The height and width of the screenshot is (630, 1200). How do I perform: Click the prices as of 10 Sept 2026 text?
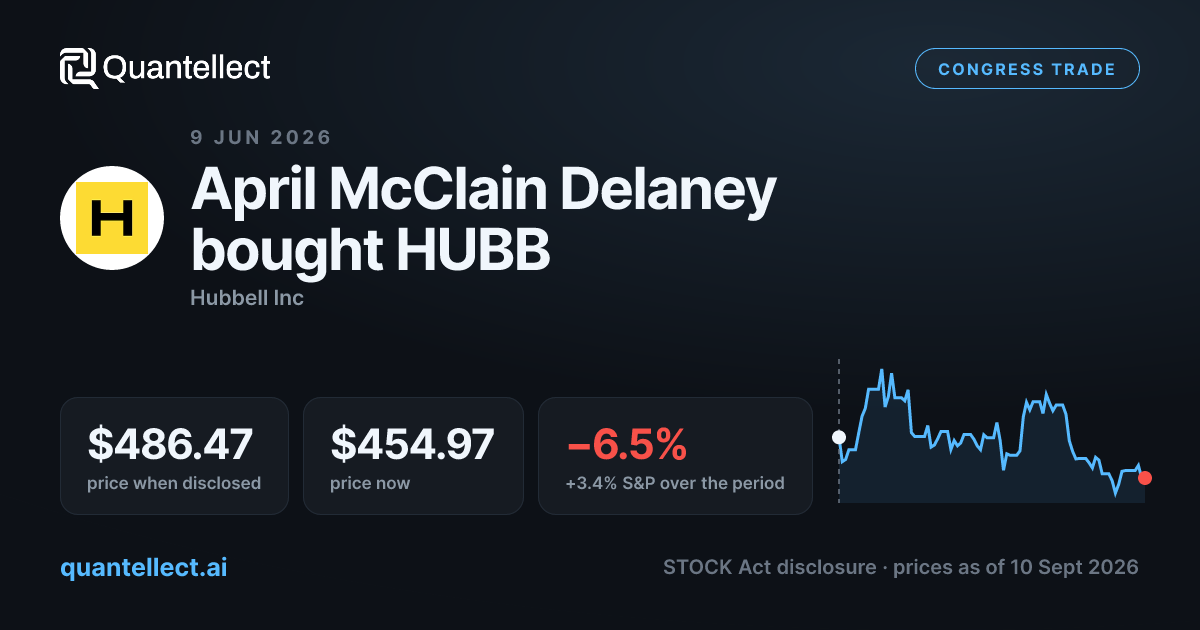[1016, 567]
